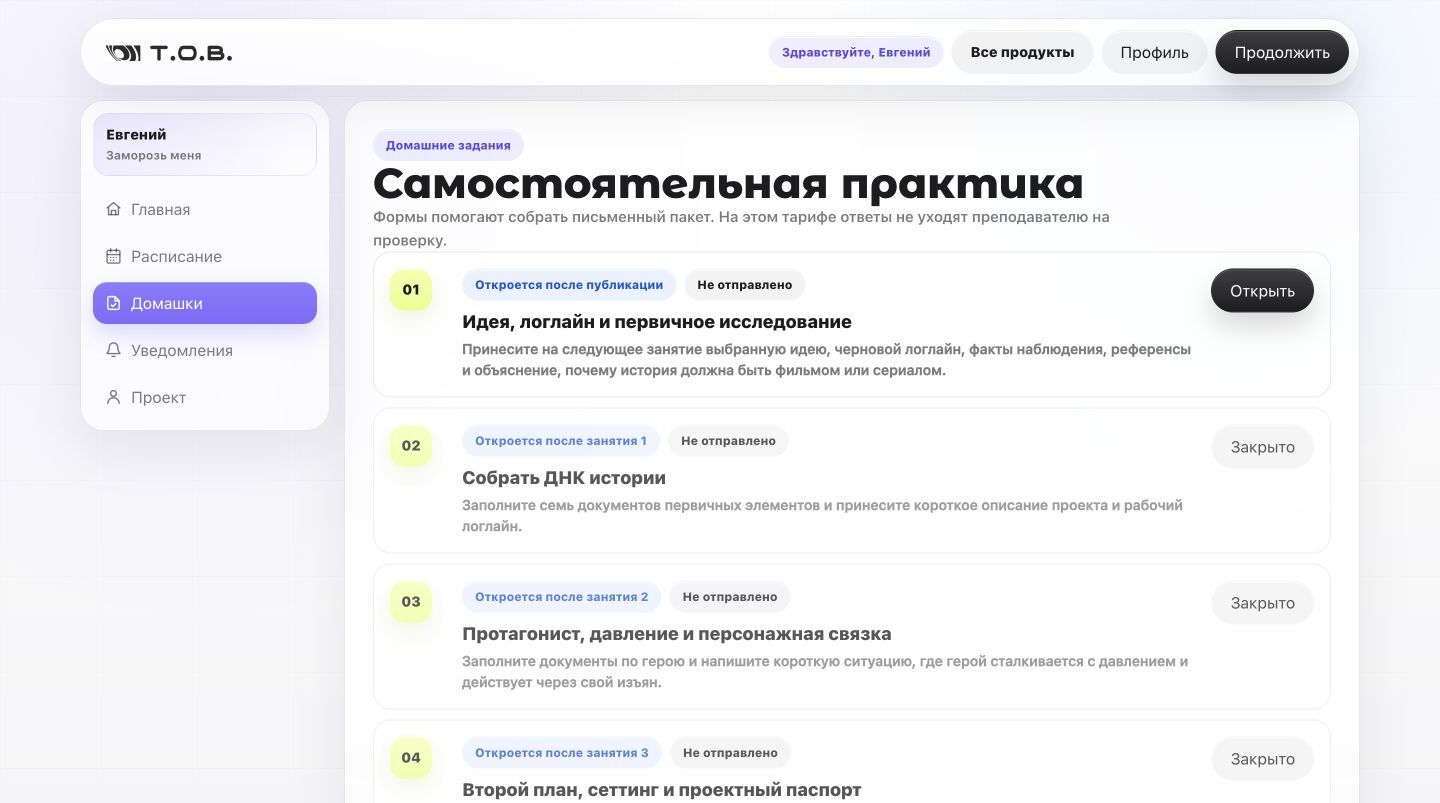Viewport: 1440px width, 803px height.
Task: Select the Домашки sidebar item
Action: [x=205, y=303]
